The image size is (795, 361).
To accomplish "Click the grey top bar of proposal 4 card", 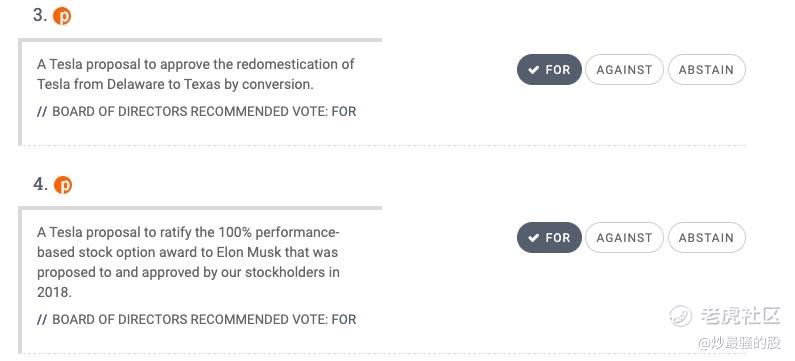I will click(x=200, y=208).
